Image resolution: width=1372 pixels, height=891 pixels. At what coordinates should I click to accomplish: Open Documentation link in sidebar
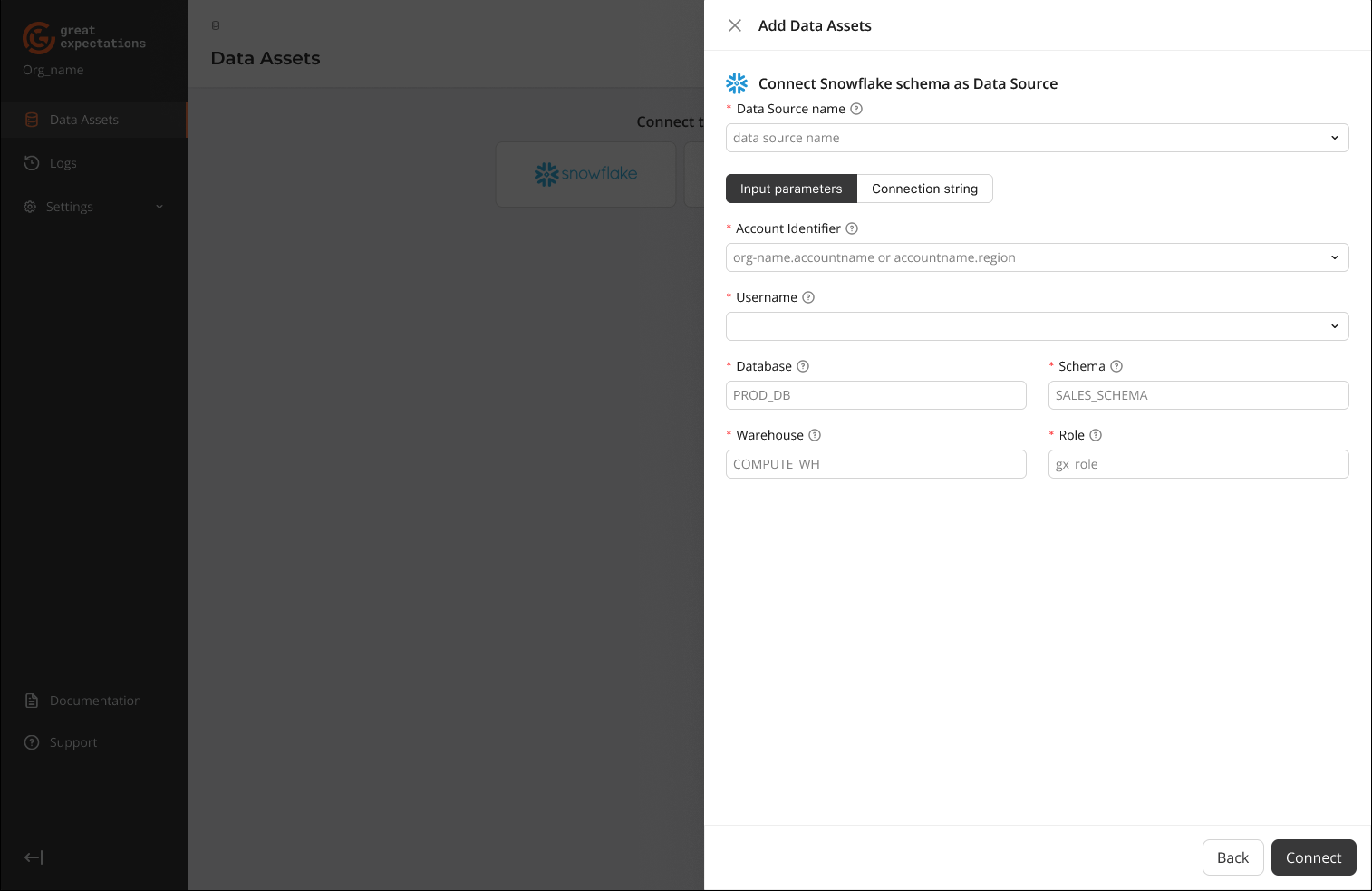coord(94,701)
